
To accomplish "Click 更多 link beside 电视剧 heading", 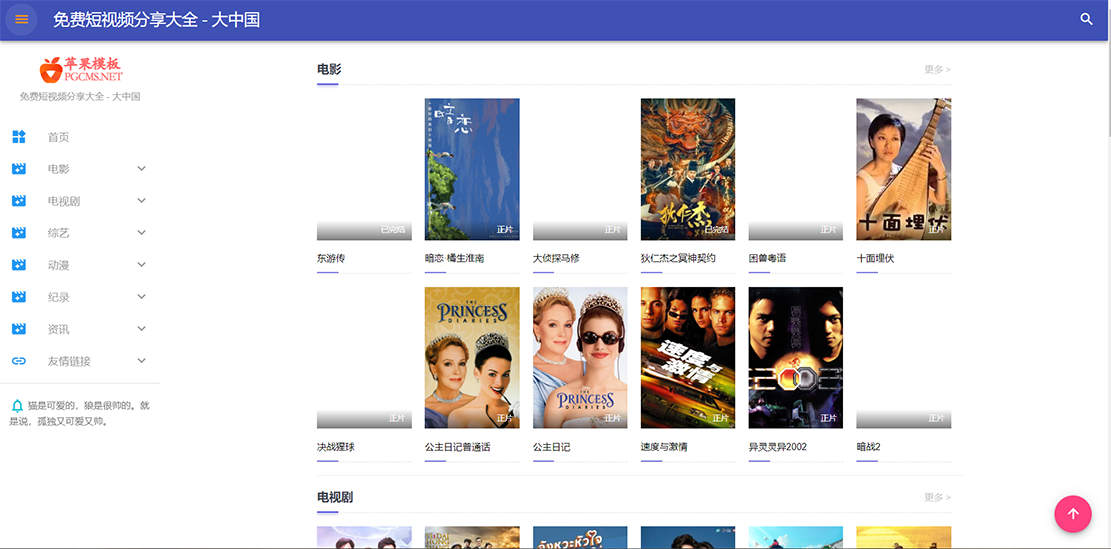I will (937, 497).
